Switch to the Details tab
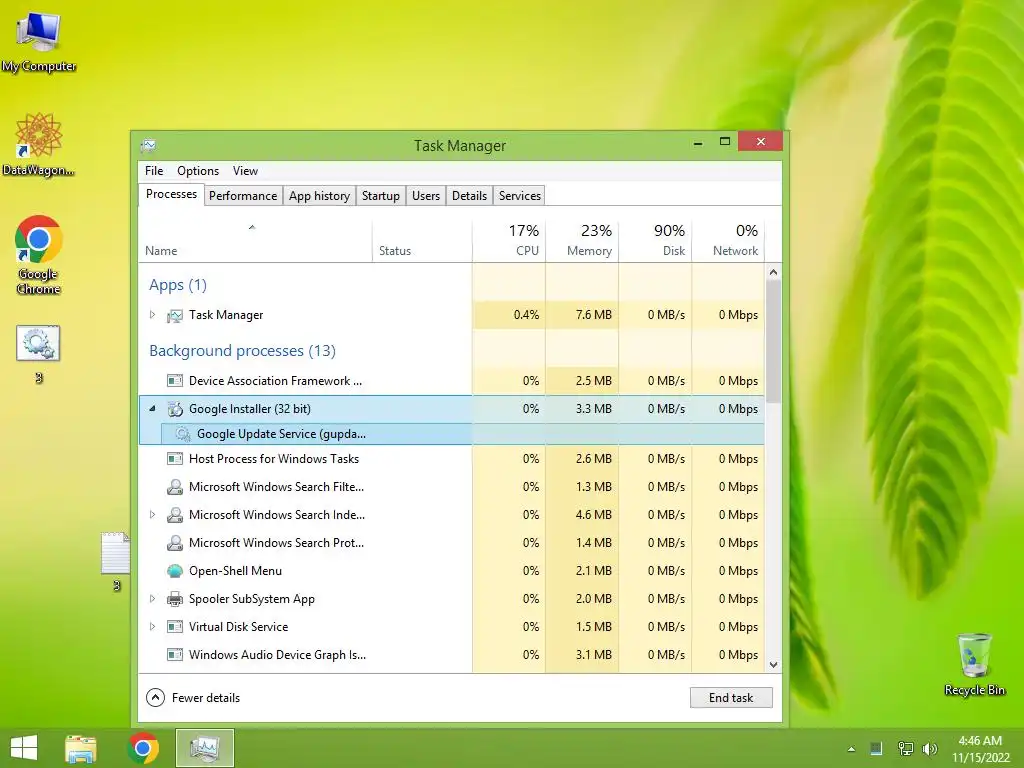 [470, 196]
